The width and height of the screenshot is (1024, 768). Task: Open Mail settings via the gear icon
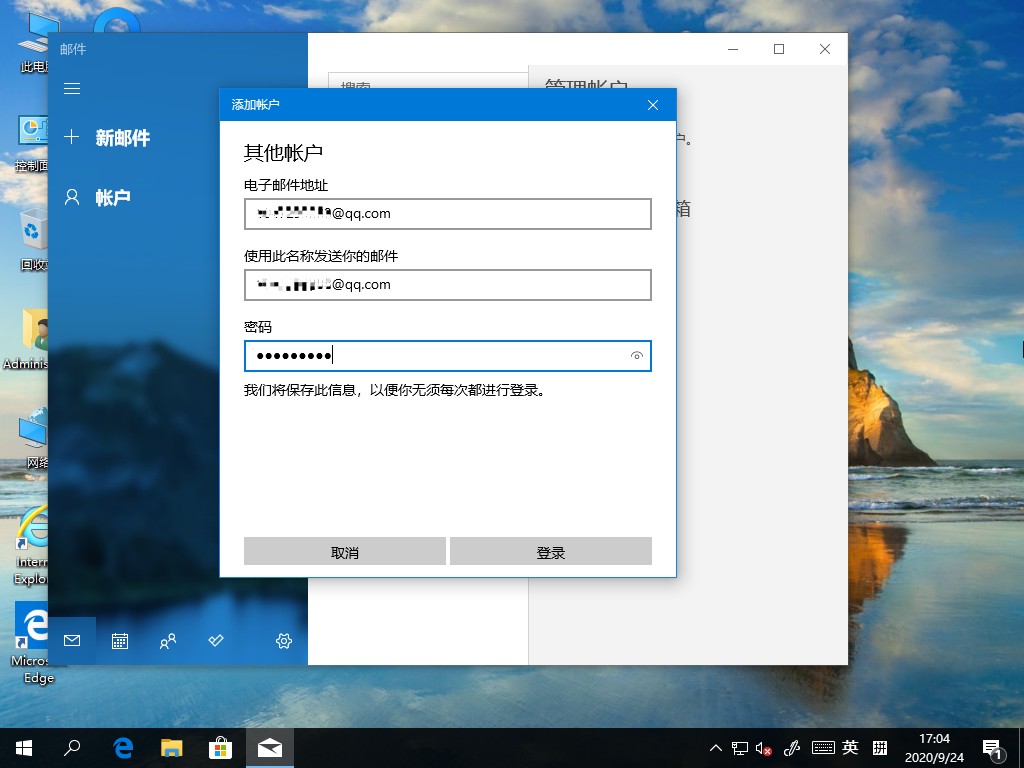coord(283,641)
